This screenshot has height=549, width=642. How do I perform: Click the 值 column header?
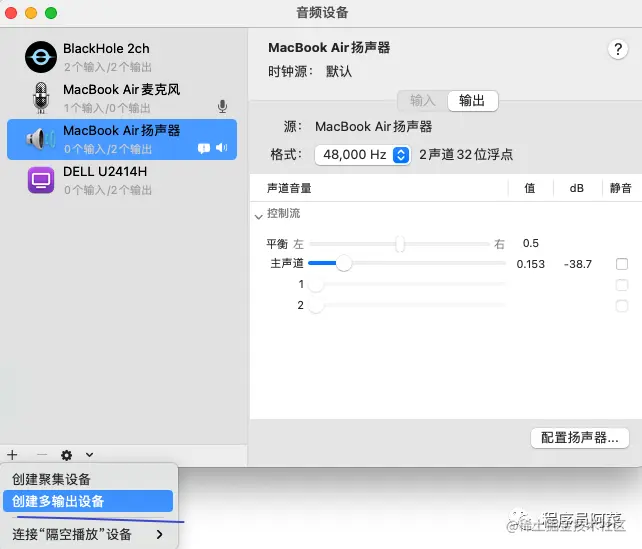pos(530,188)
